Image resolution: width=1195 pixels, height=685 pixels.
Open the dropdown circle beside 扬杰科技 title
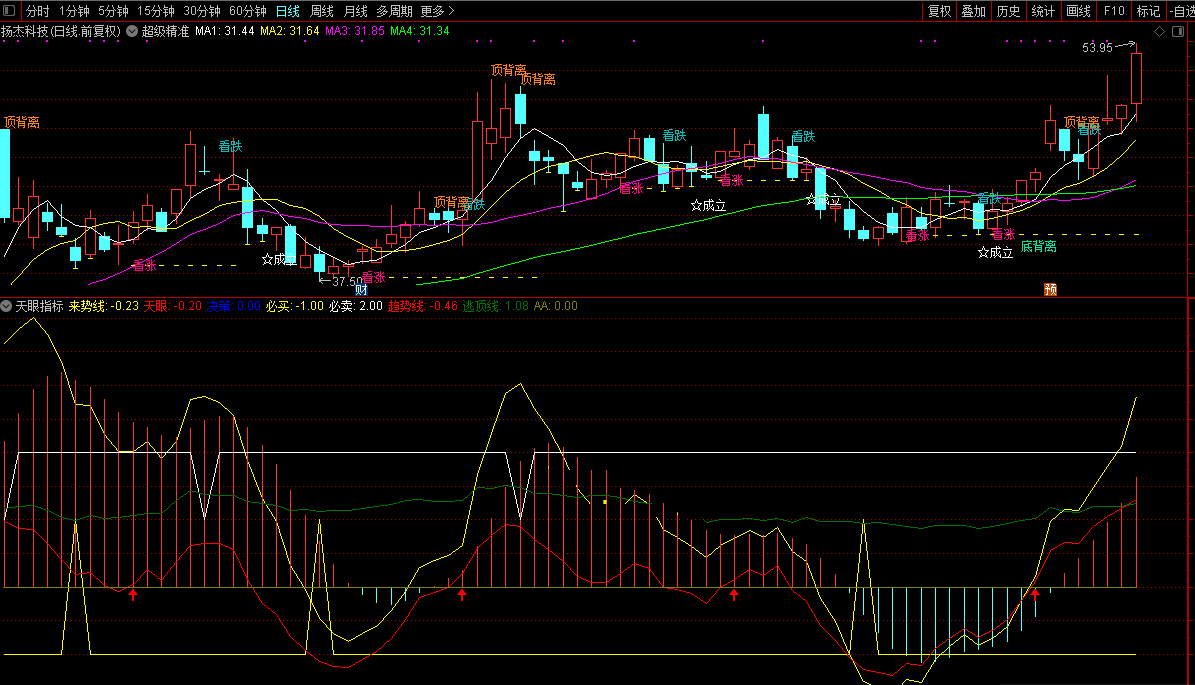(x=132, y=31)
